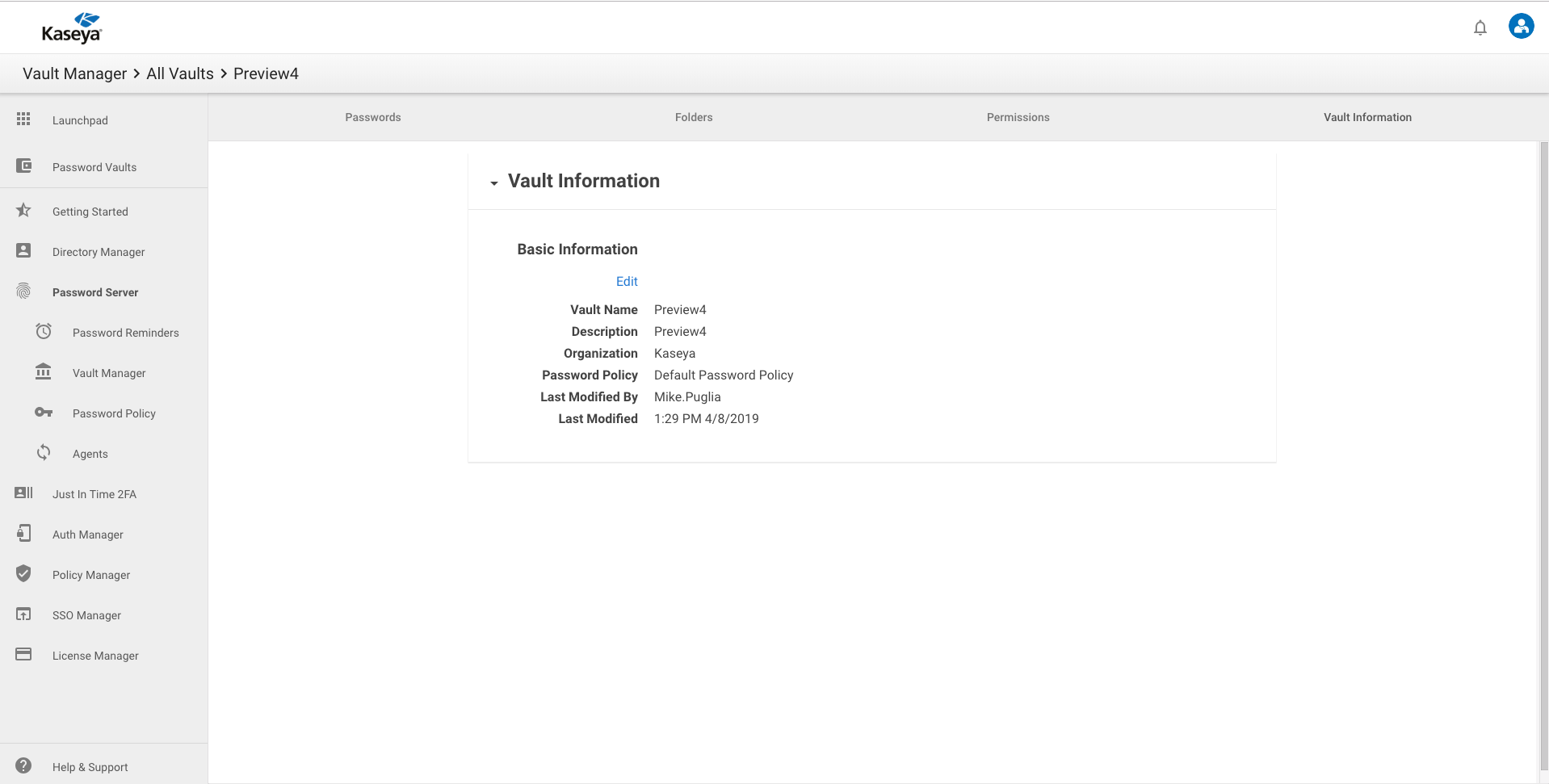Select Password Server in the sidebar

95,292
